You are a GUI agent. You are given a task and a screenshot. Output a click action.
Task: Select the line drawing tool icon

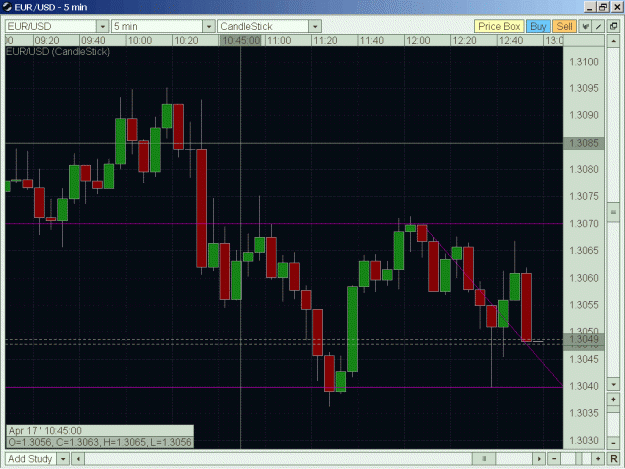(598, 26)
